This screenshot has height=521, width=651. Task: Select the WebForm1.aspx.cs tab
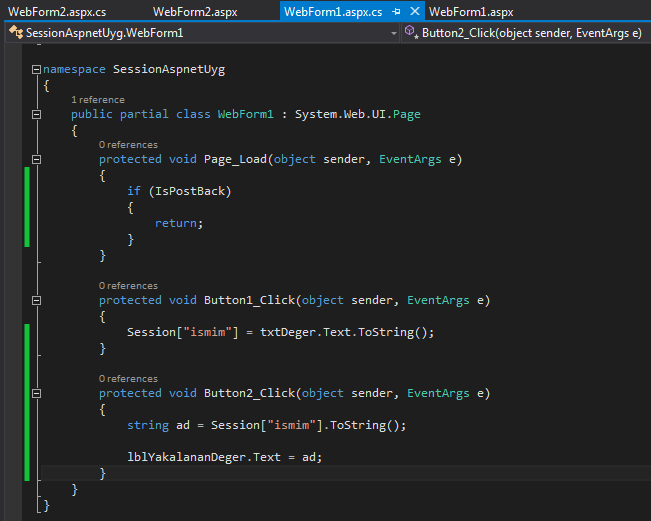tap(333, 12)
